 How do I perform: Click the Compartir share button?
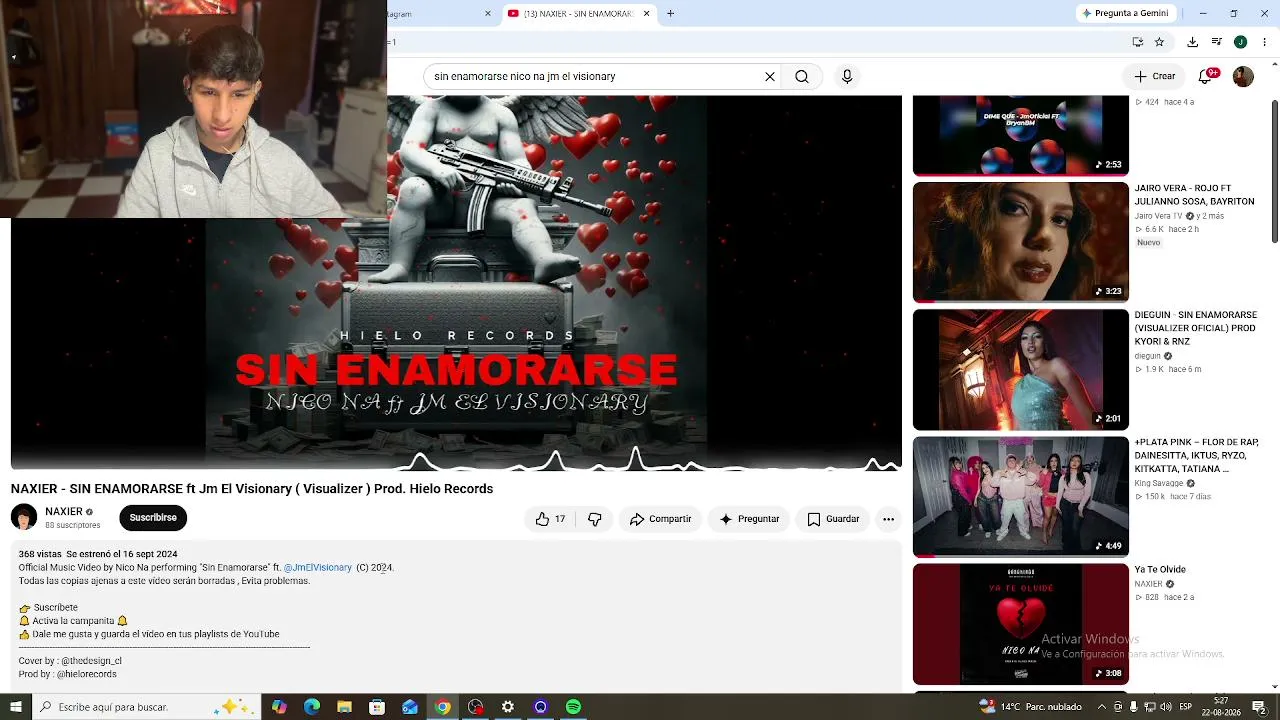pyautogui.click(x=660, y=519)
